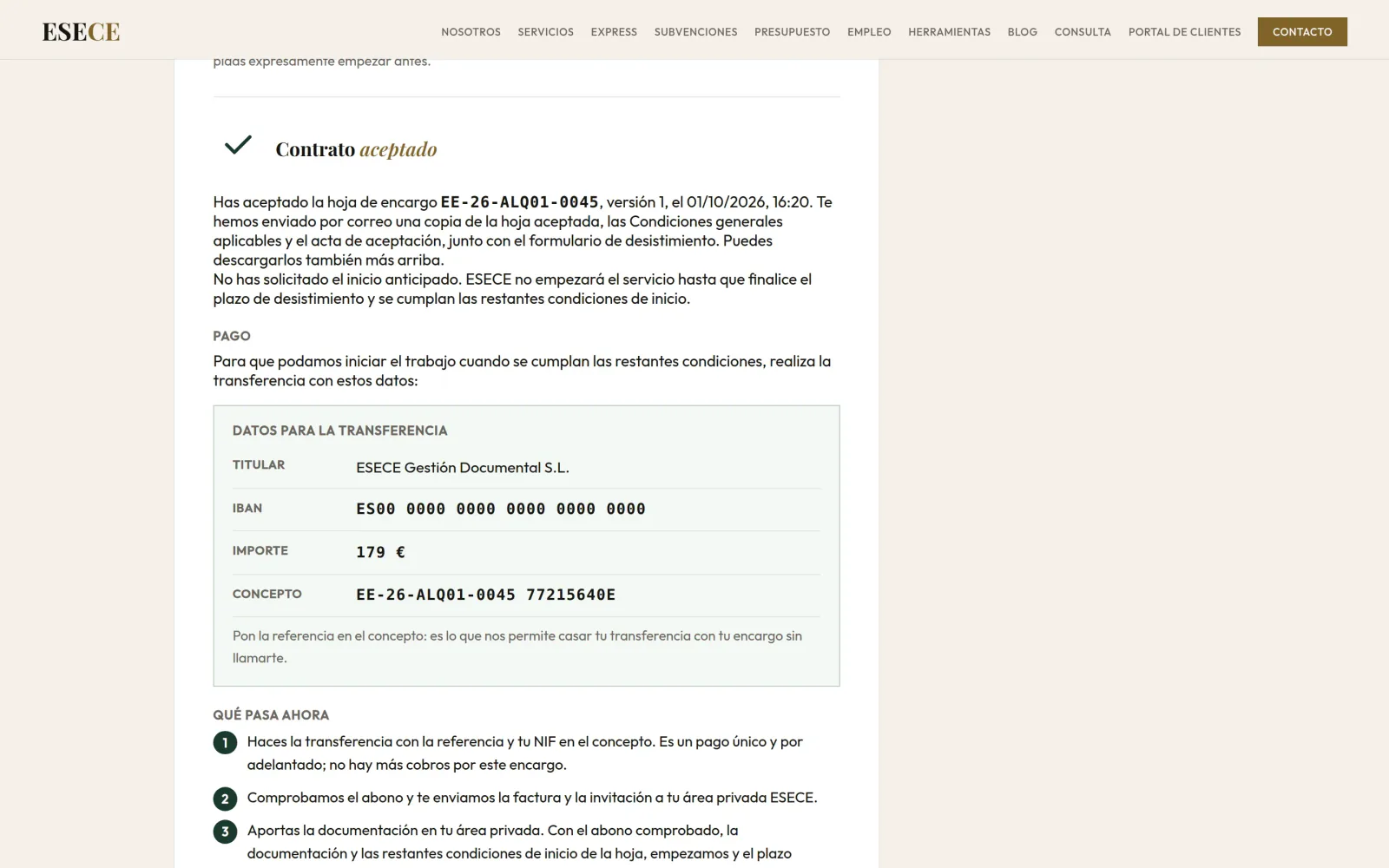Open Subvenciones in the navigation
This screenshot has height=868, width=1389.
click(695, 32)
